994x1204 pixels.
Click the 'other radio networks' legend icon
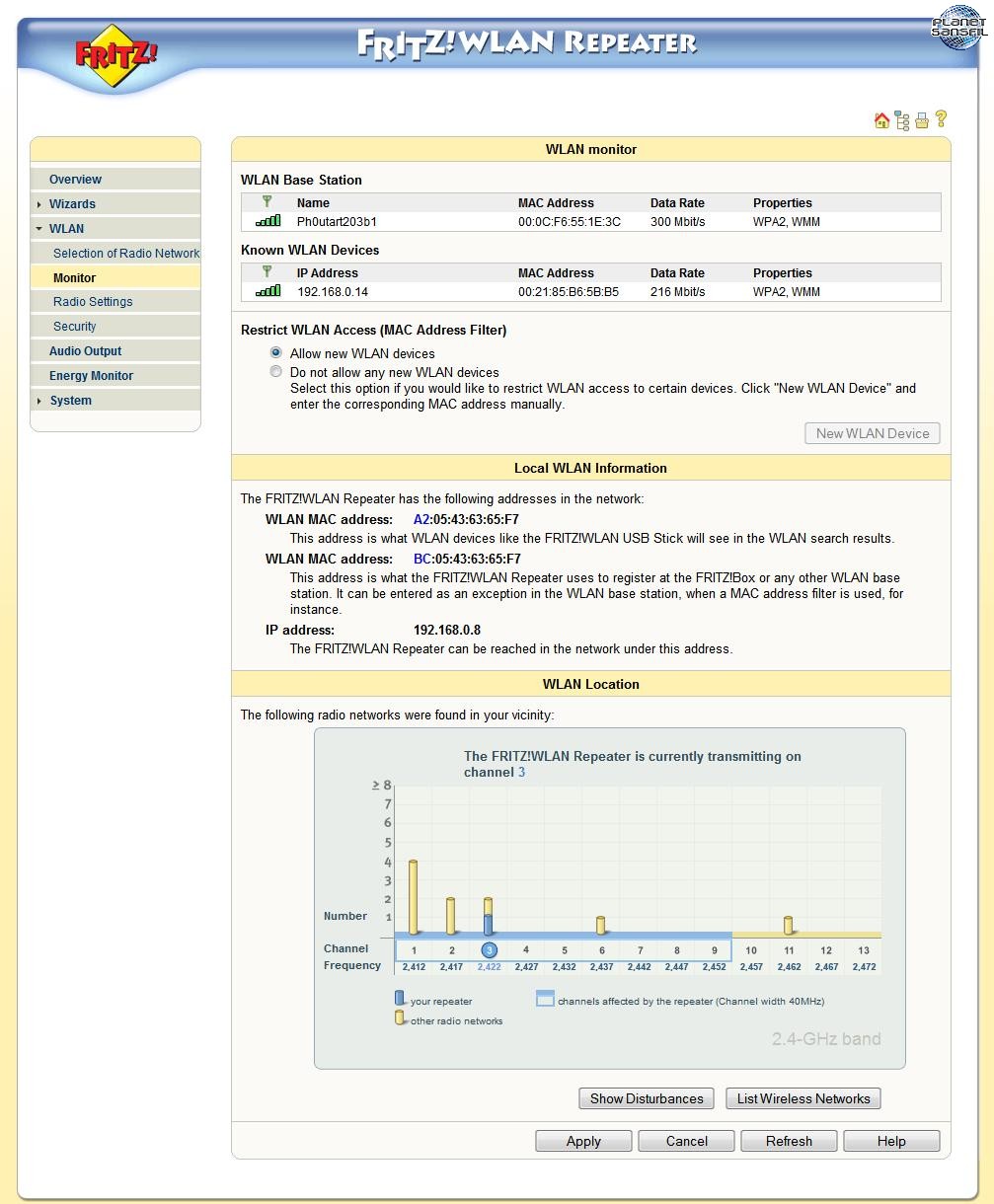pyautogui.click(x=400, y=1017)
